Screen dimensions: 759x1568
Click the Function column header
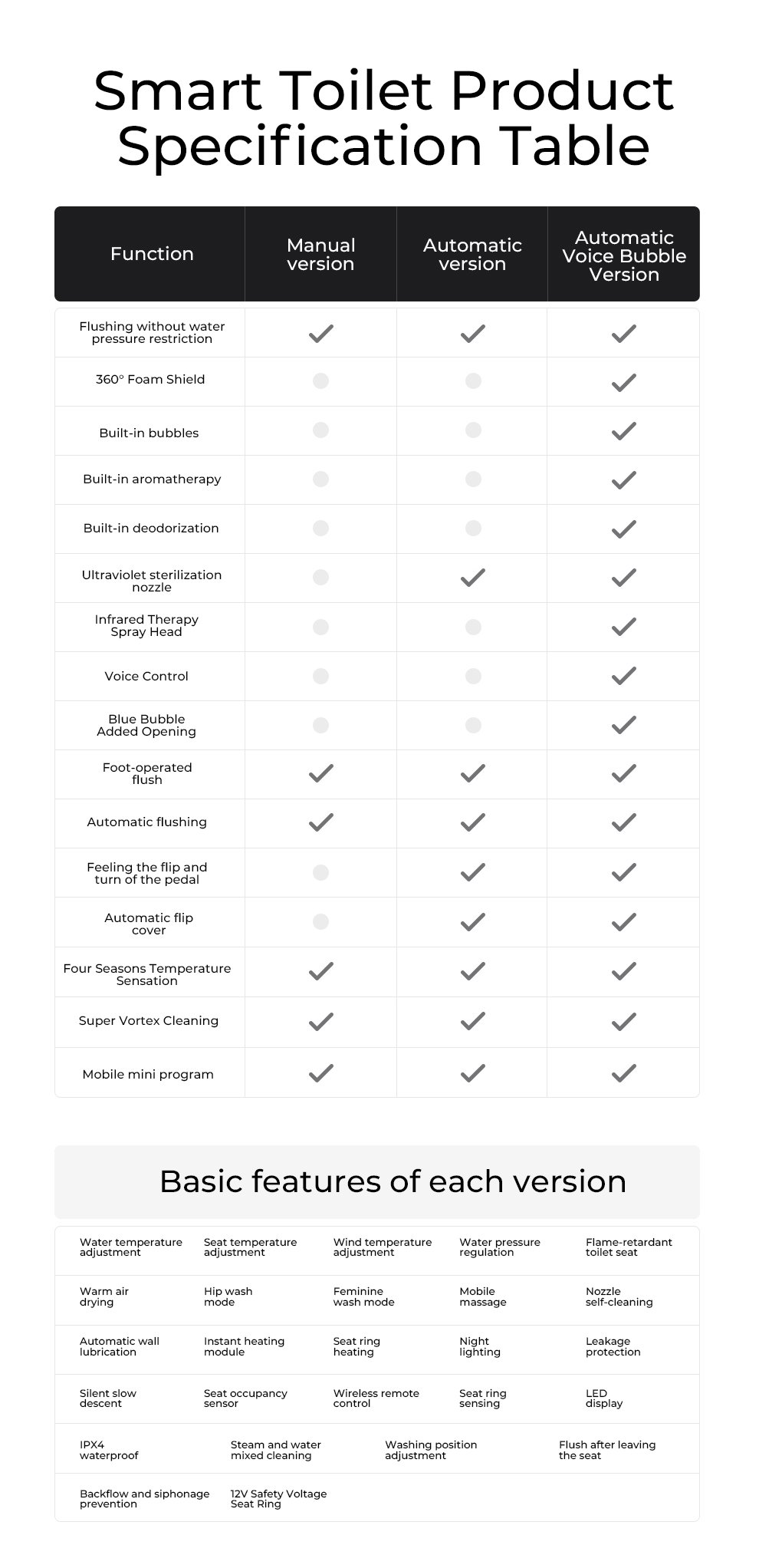(x=152, y=254)
